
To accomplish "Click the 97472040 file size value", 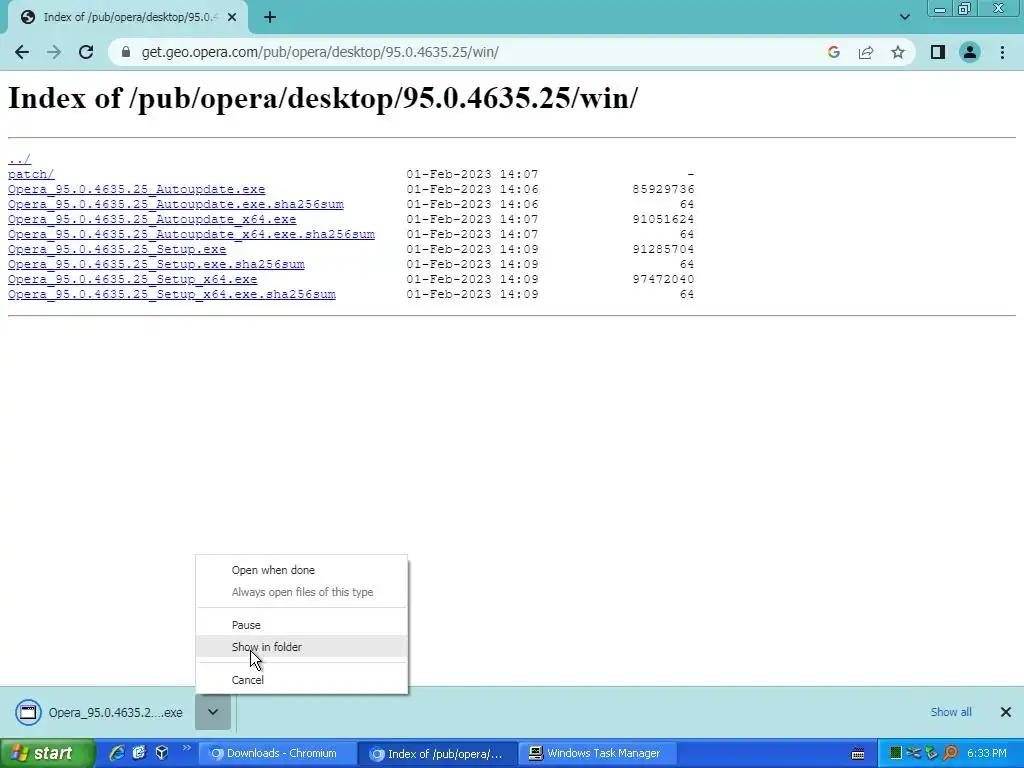I will pos(663,280).
